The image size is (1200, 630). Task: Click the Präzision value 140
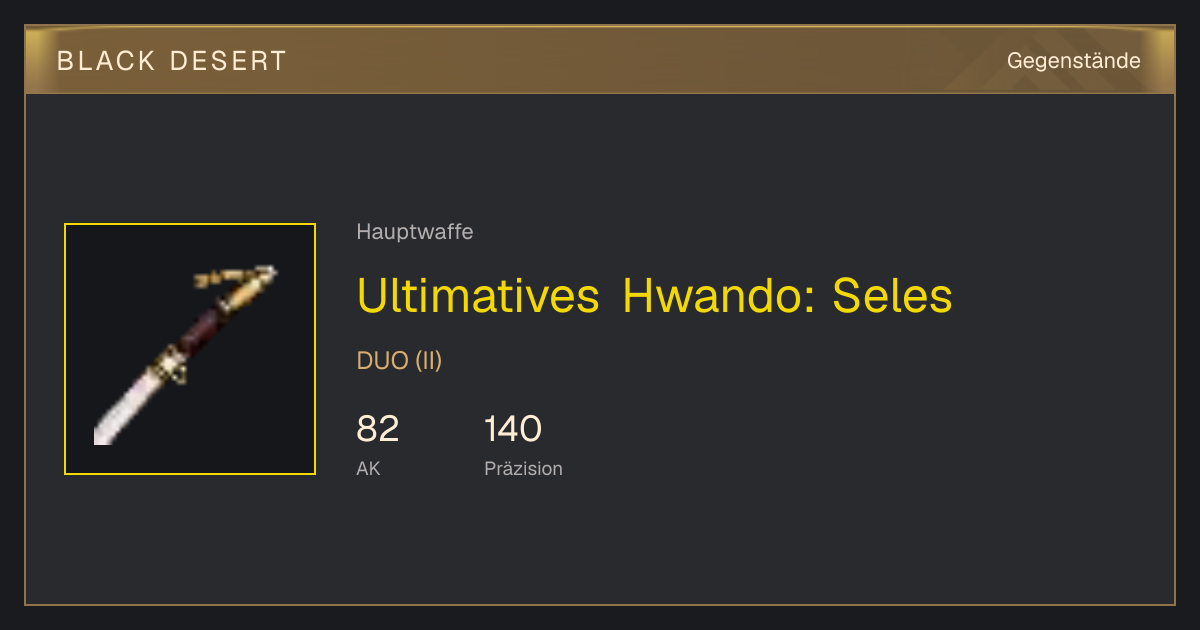point(513,429)
